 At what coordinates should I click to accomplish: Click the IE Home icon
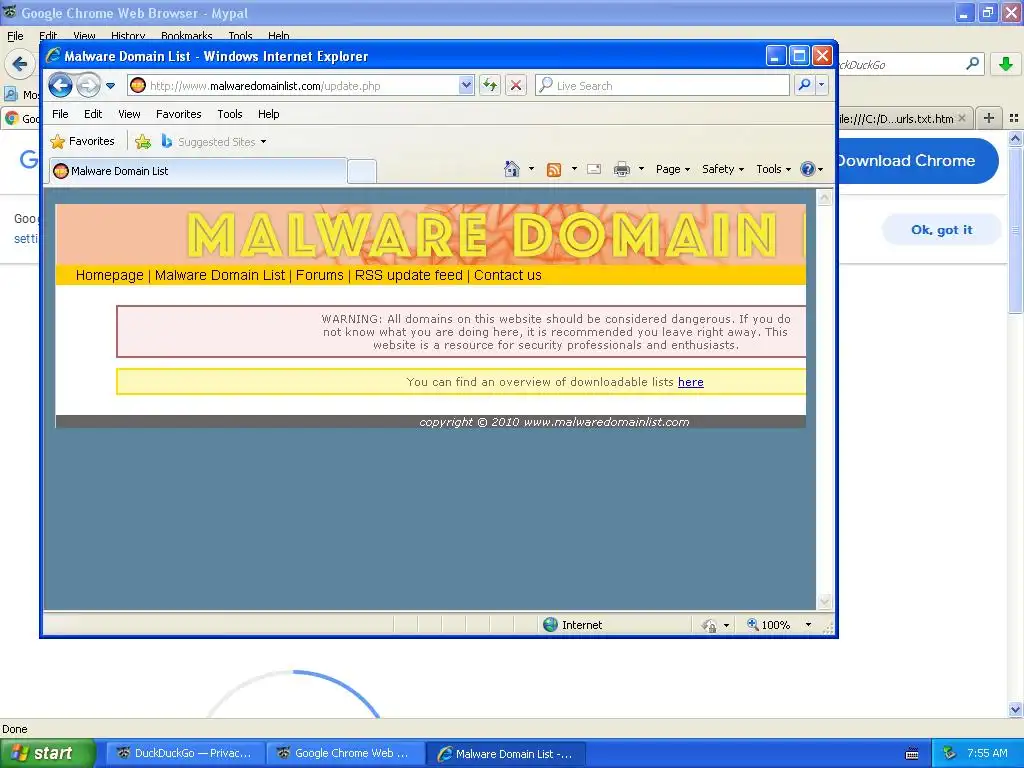click(512, 169)
